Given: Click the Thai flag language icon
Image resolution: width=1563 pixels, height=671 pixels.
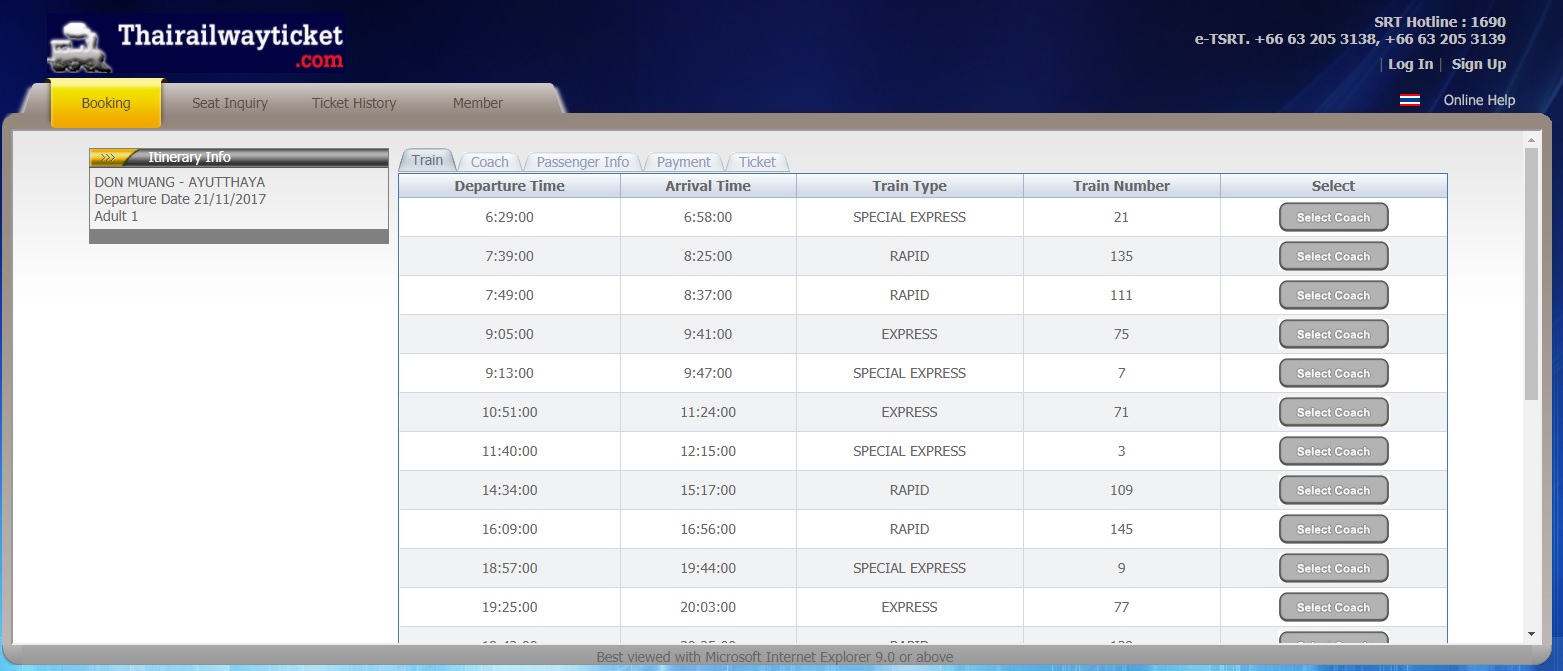Looking at the screenshot, I should pos(1410,100).
